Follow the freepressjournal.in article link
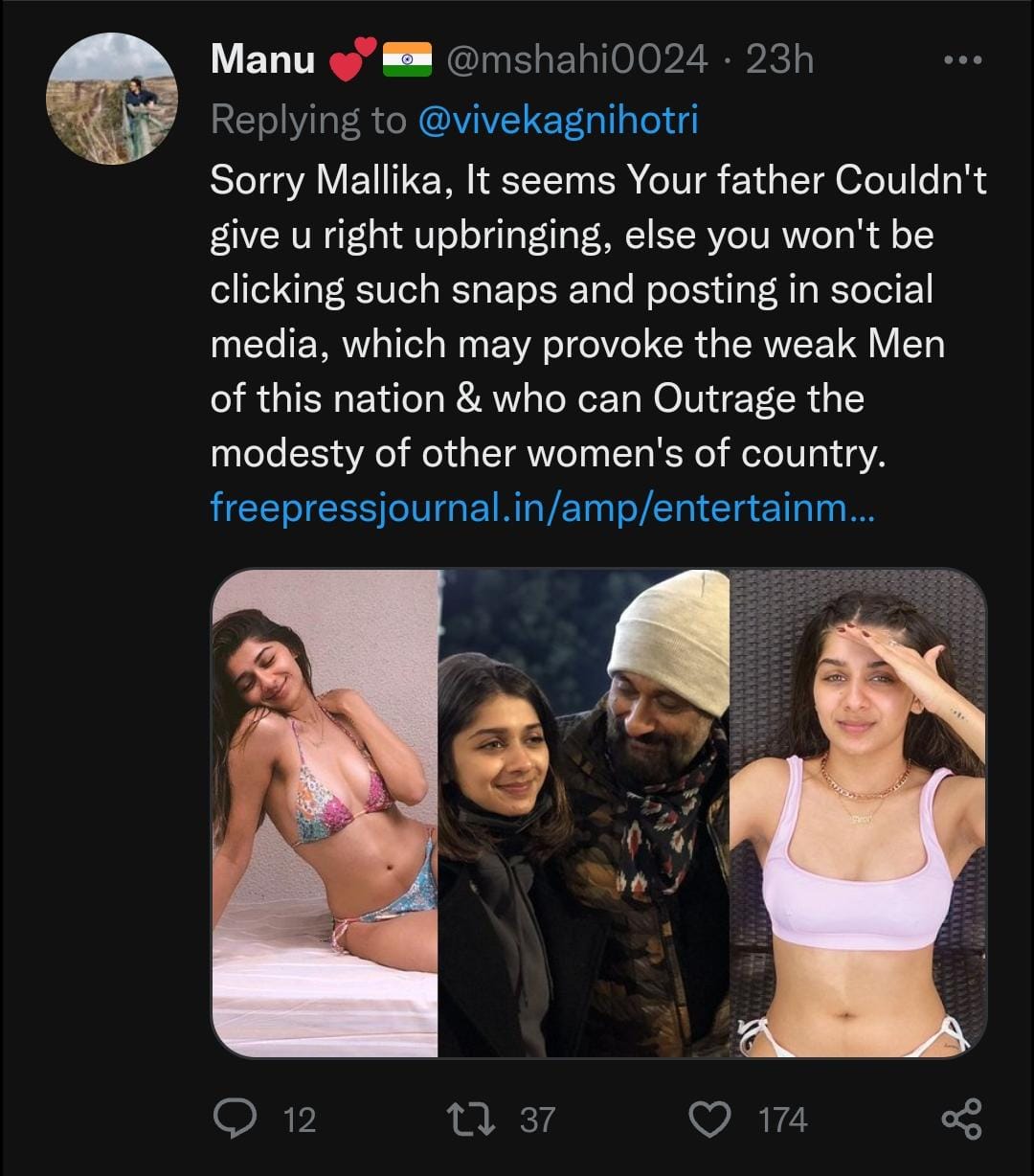 tap(541, 508)
